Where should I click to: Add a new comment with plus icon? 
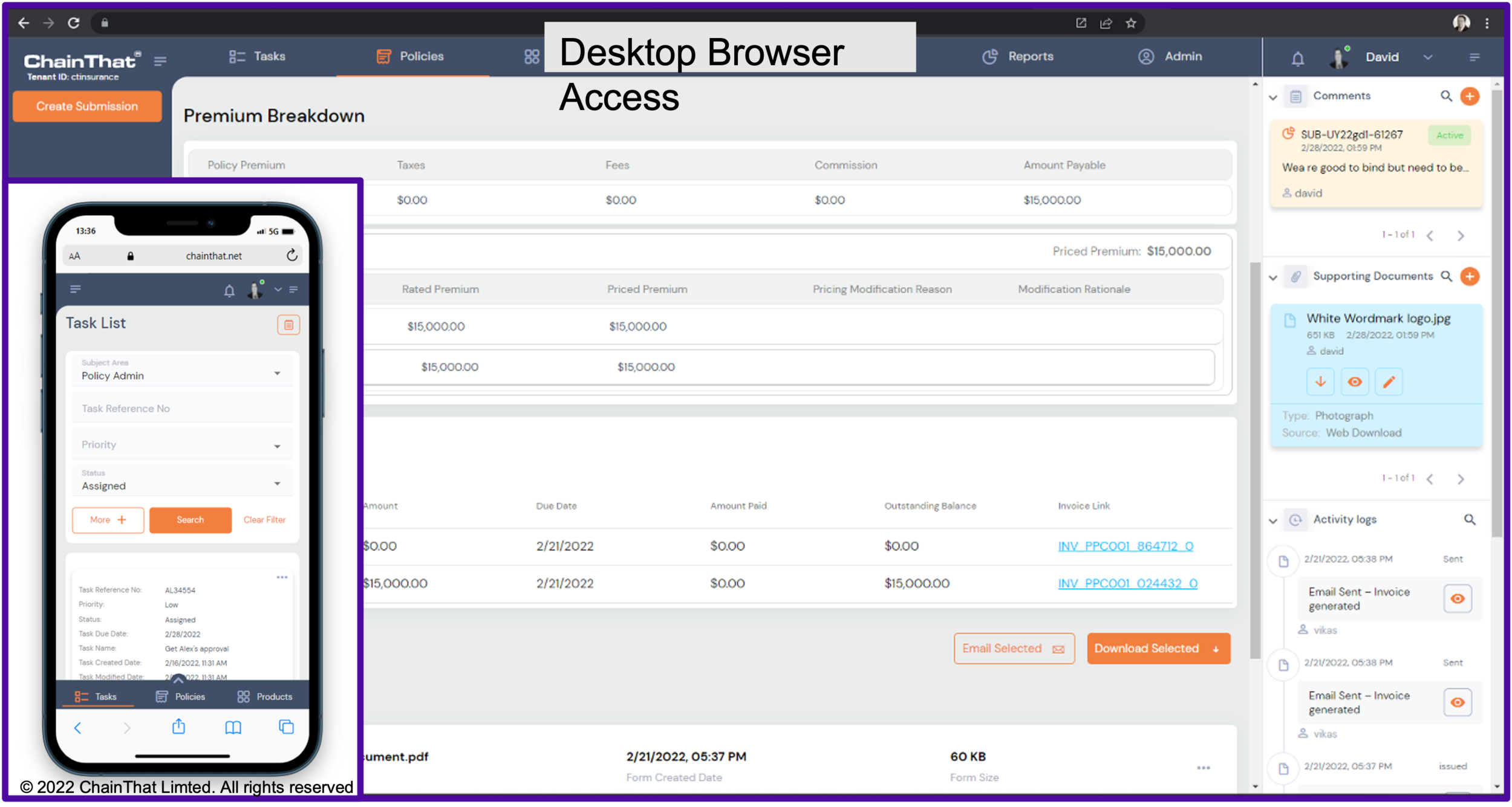[x=1470, y=96]
